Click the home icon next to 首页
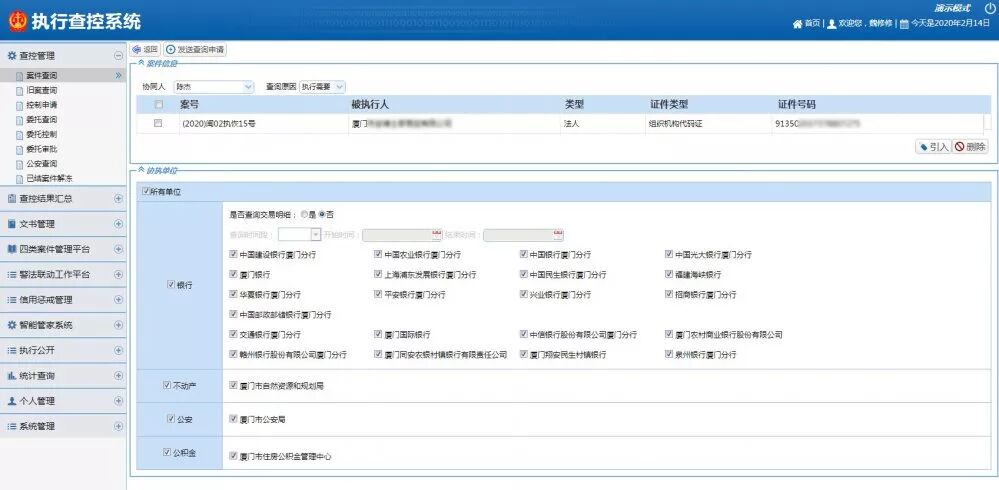 [797, 24]
